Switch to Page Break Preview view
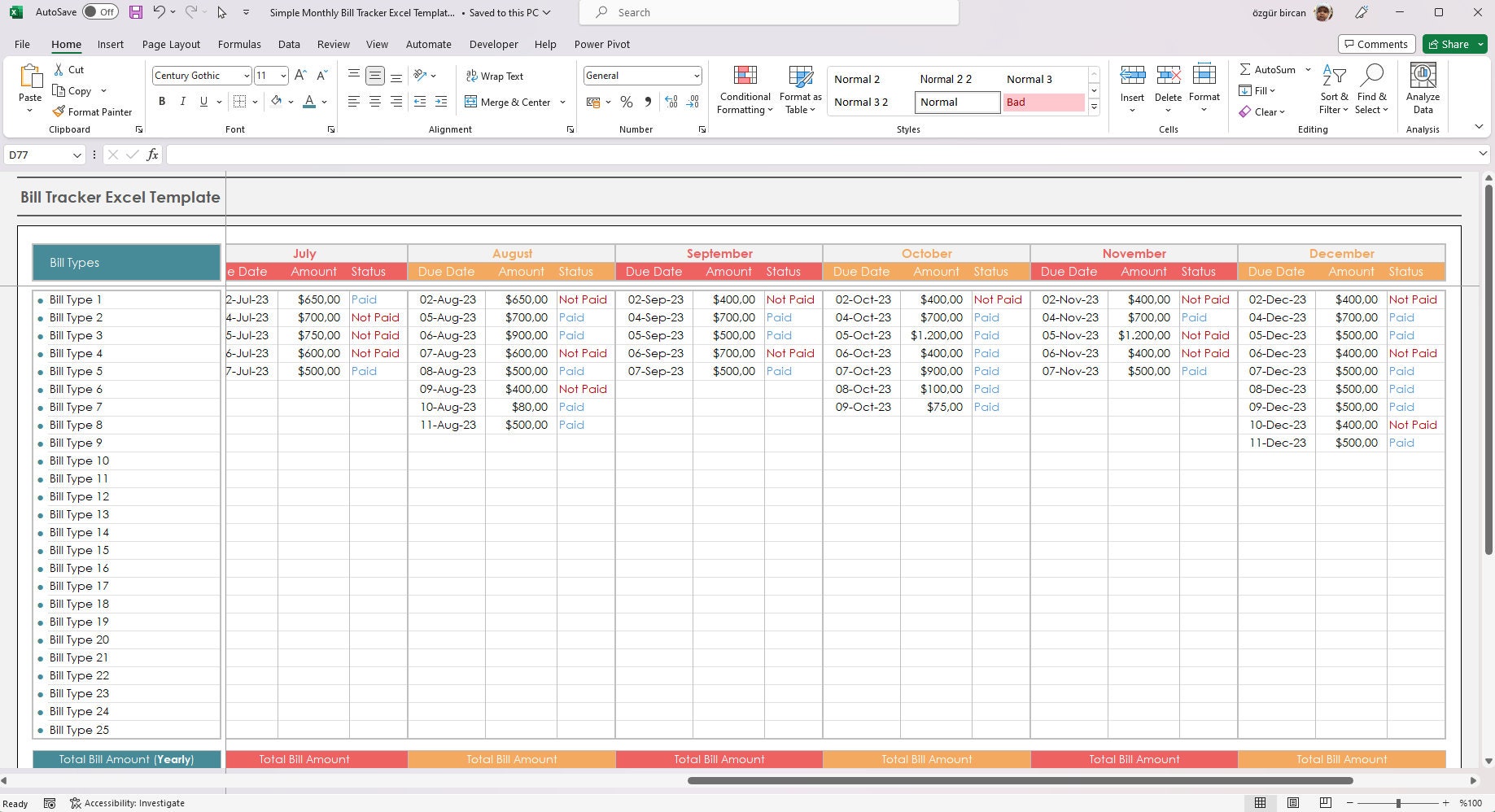This screenshot has width=1495, height=812. click(x=1326, y=803)
